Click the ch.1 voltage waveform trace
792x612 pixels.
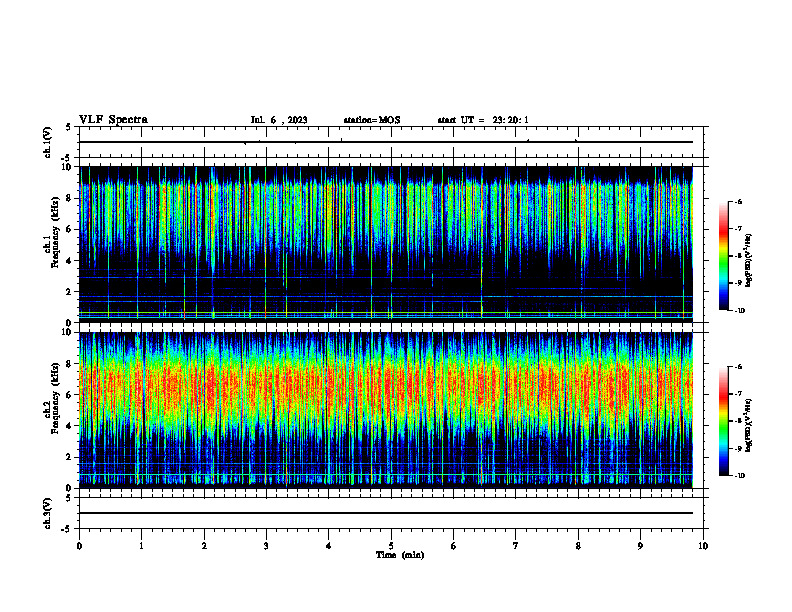pyautogui.click(x=386, y=142)
